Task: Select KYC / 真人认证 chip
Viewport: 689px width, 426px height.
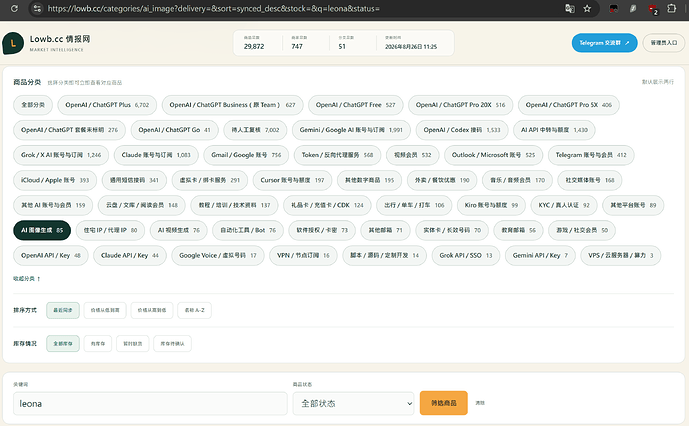Action: pyautogui.click(x=564, y=205)
